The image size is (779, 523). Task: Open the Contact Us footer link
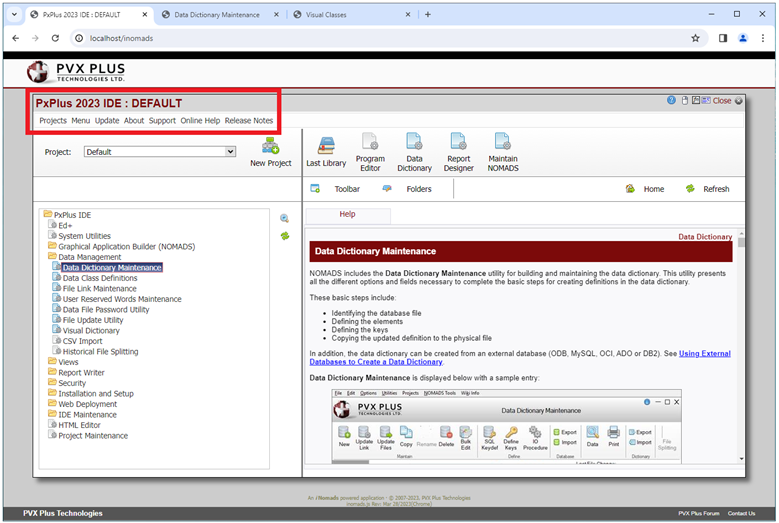[x=741, y=514]
